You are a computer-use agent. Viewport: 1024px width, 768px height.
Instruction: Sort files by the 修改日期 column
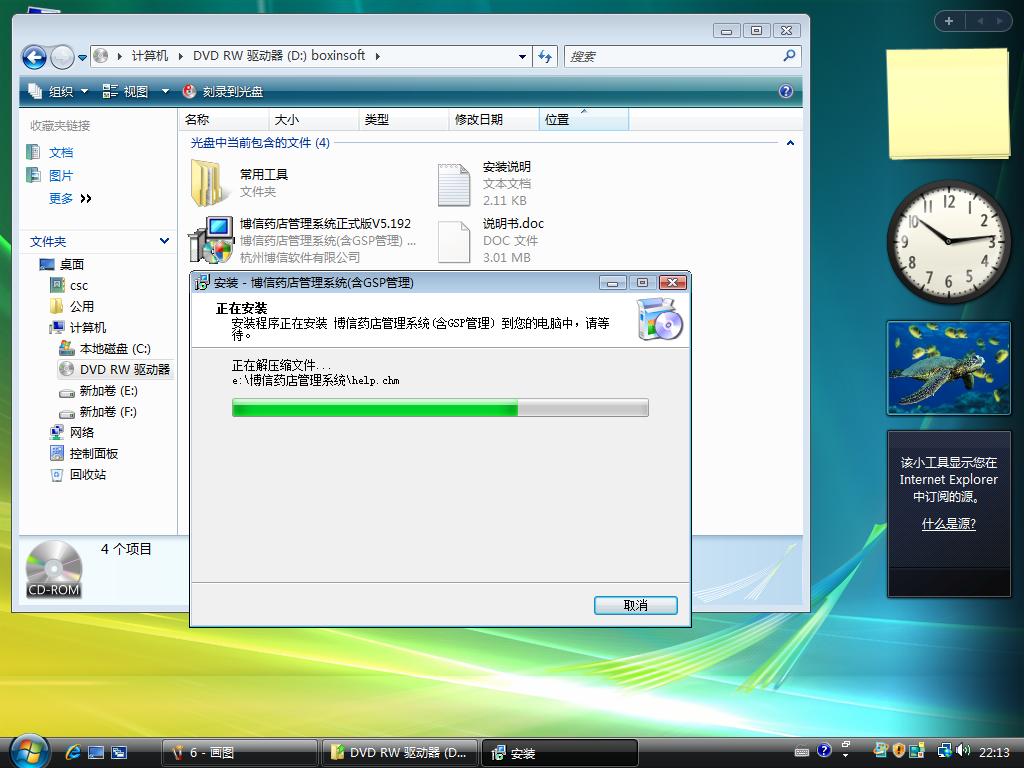tap(479, 119)
